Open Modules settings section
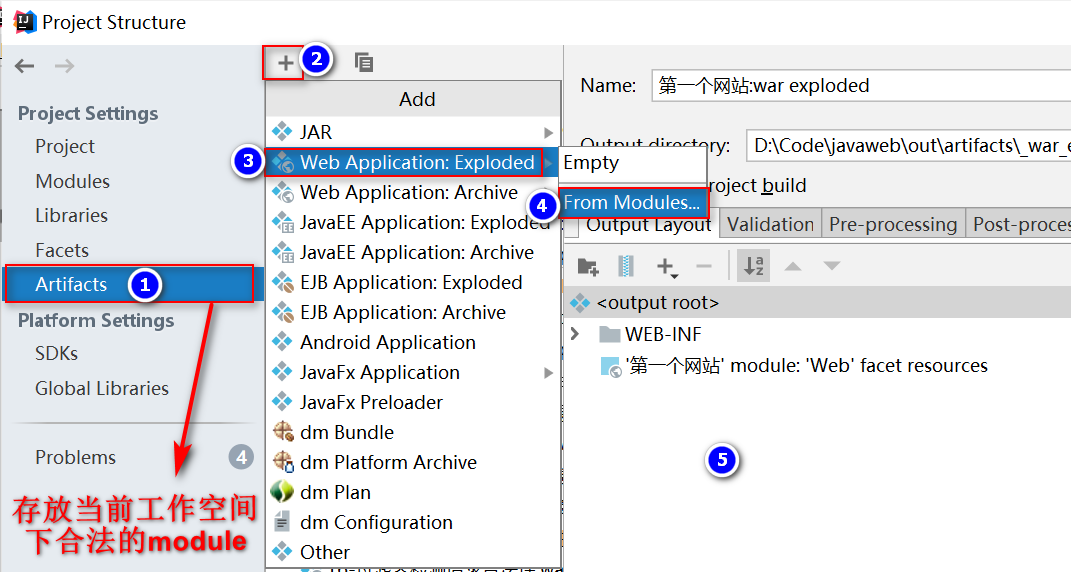1071x572 pixels. tap(72, 181)
